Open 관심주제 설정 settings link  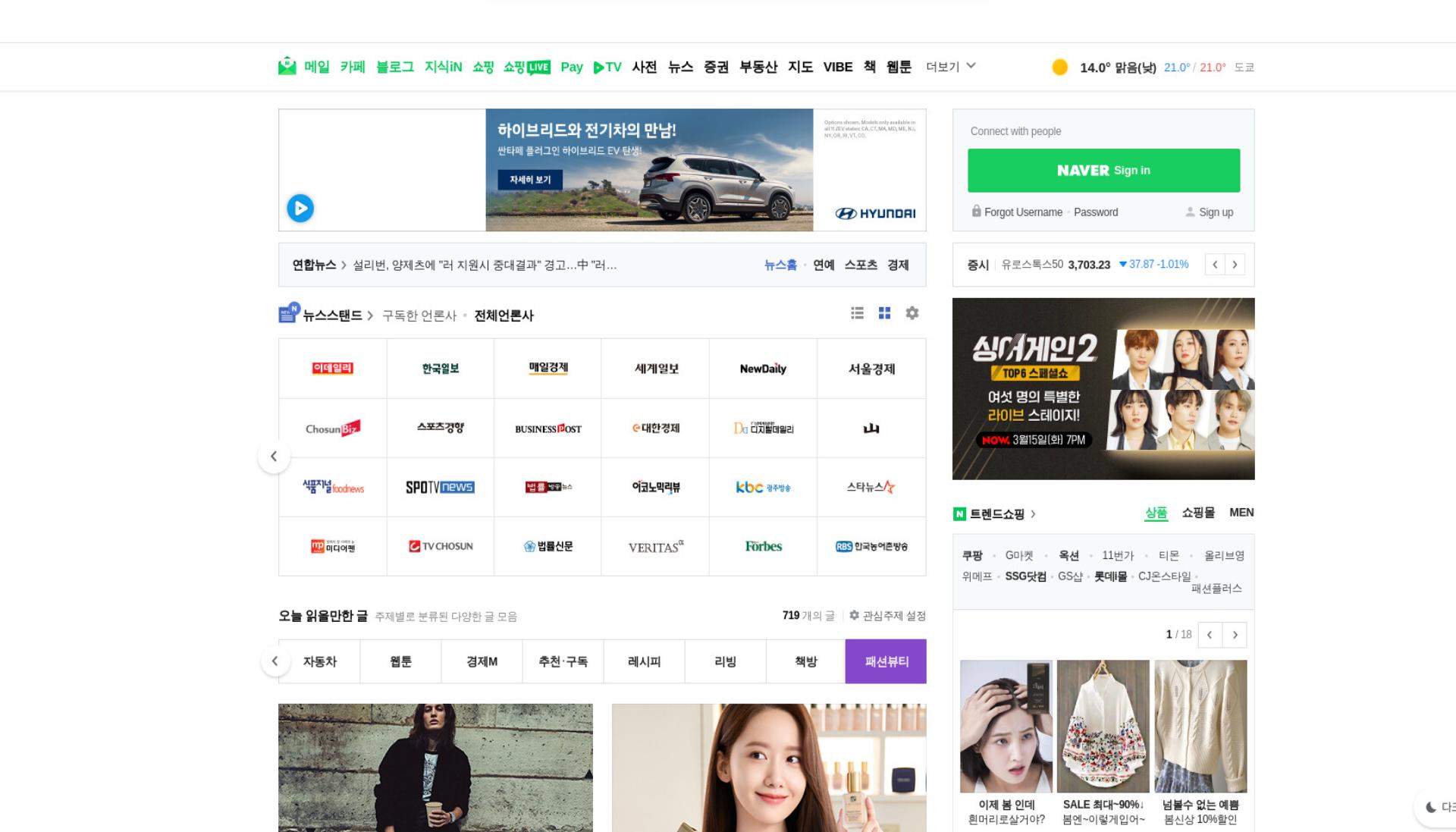tap(887, 616)
